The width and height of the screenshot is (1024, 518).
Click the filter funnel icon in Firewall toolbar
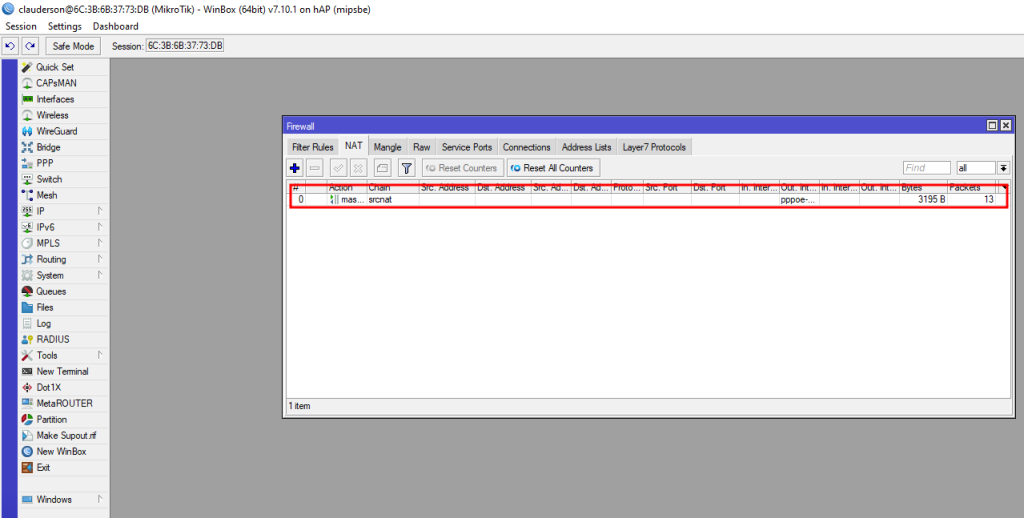click(x=407, y=168)
